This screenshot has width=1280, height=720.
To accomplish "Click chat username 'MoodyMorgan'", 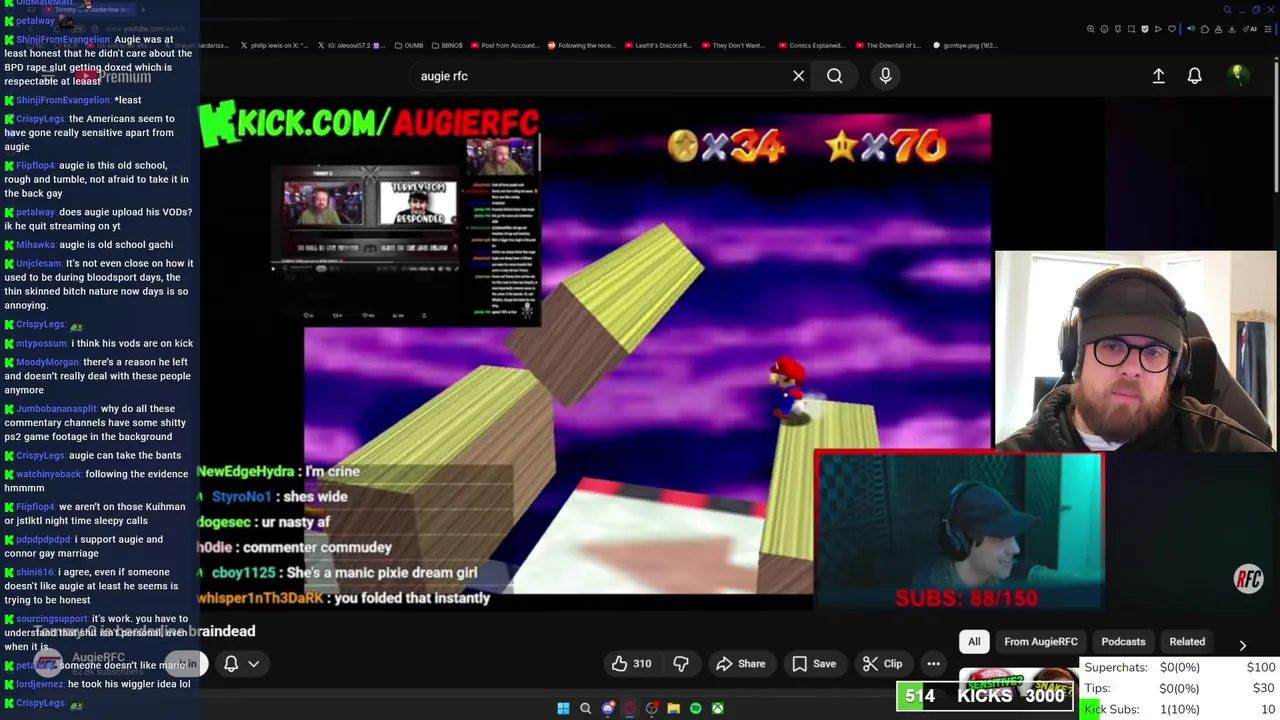I will (47, 362).
